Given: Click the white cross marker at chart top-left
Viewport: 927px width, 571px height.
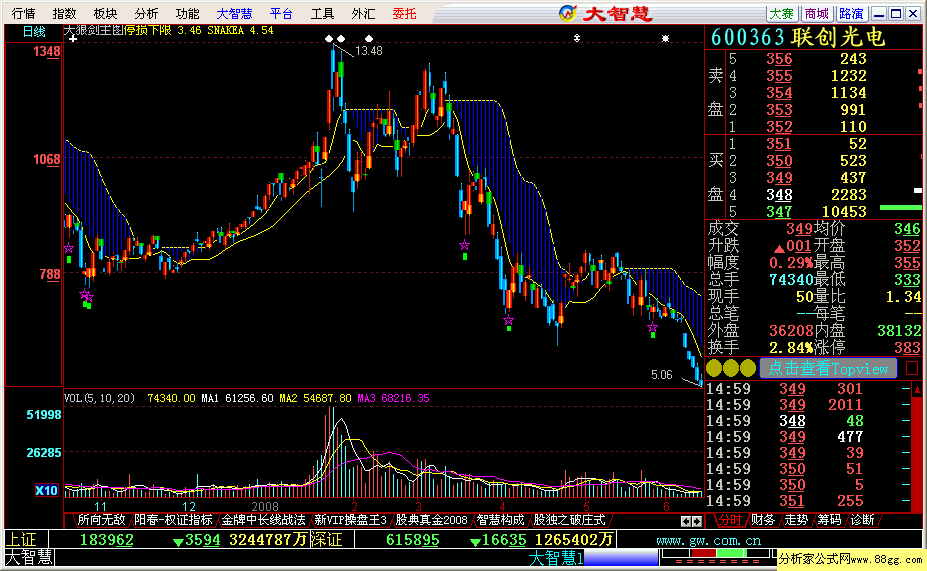Looking at the screenshot, I should pos(73,38).
